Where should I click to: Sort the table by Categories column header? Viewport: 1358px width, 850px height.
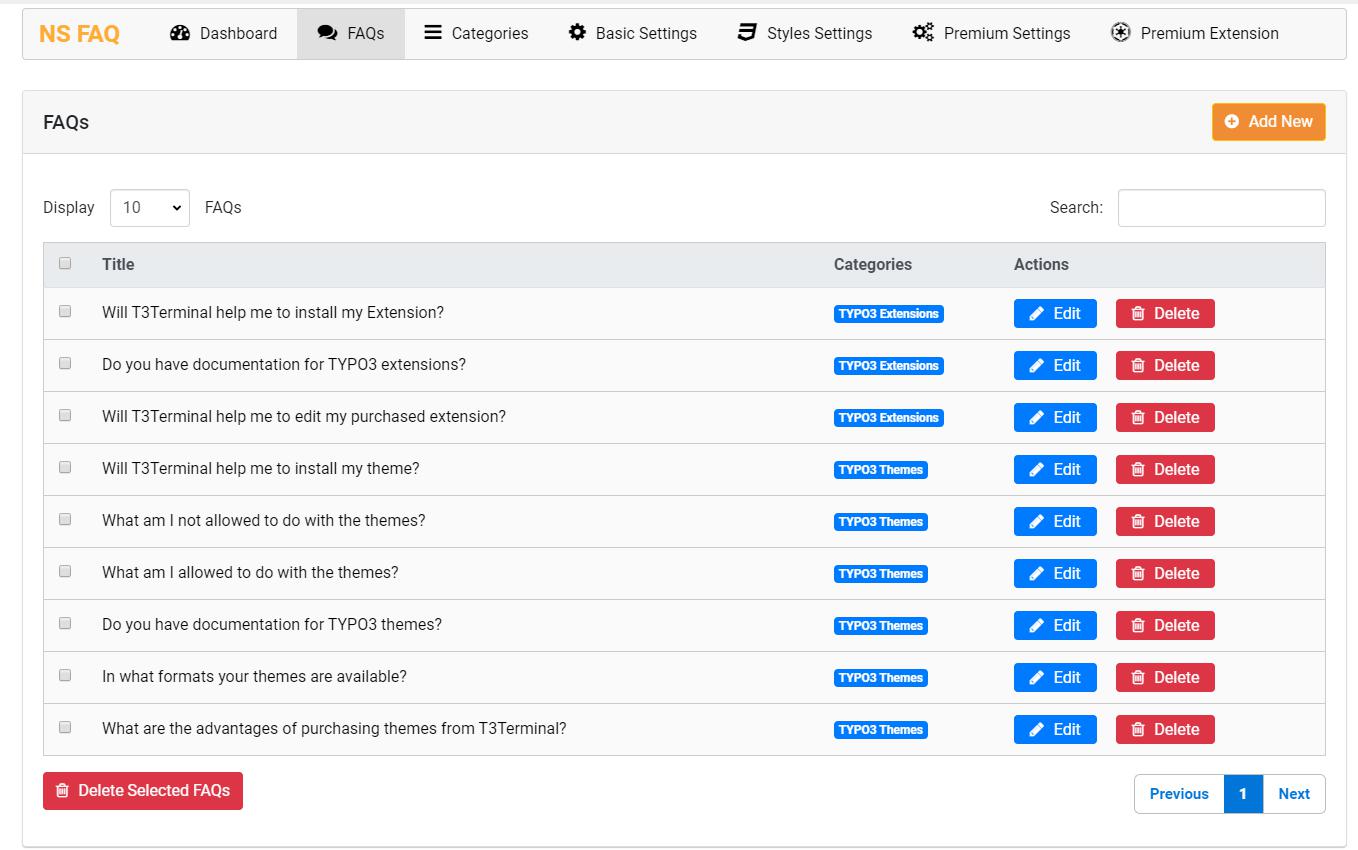click(873, 264)
